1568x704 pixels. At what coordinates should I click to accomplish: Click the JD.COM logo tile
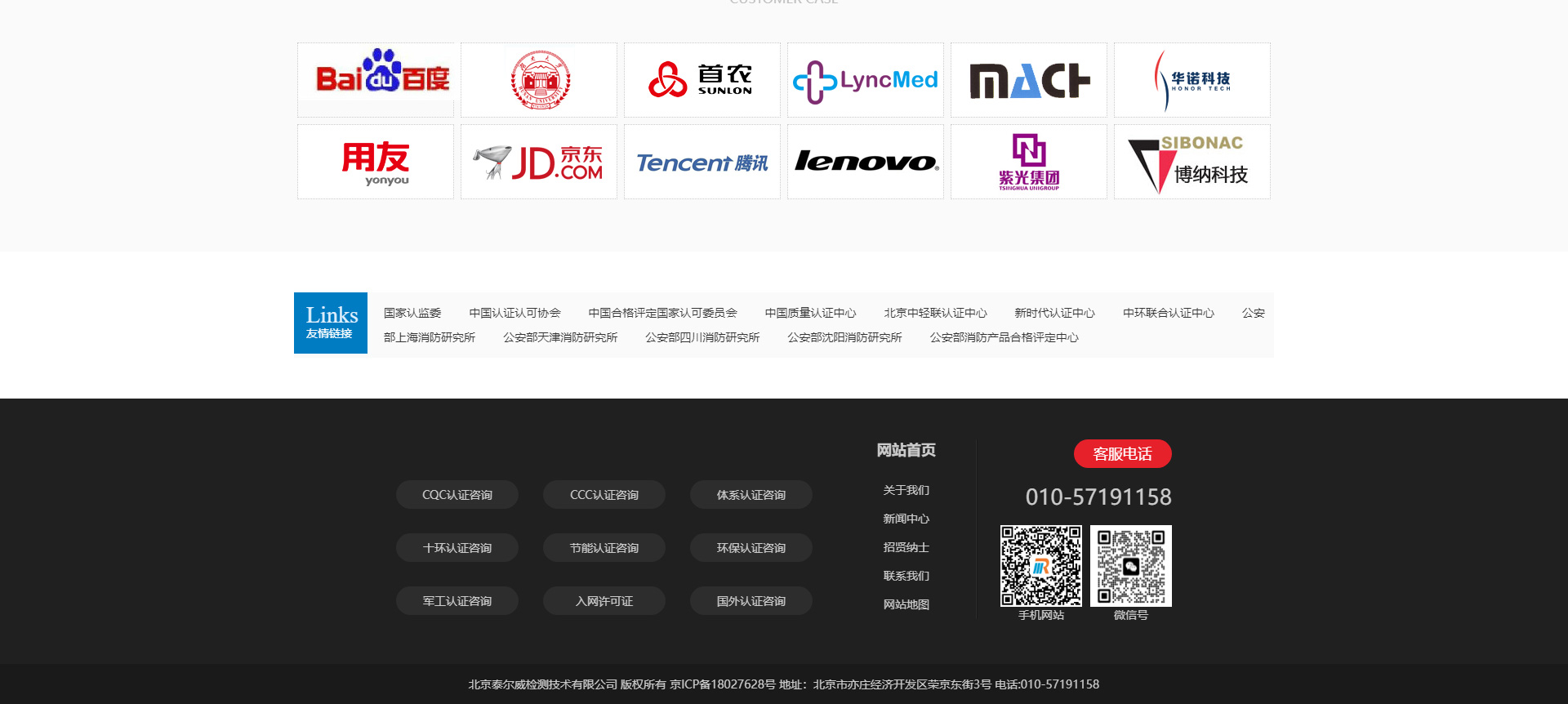539,162
